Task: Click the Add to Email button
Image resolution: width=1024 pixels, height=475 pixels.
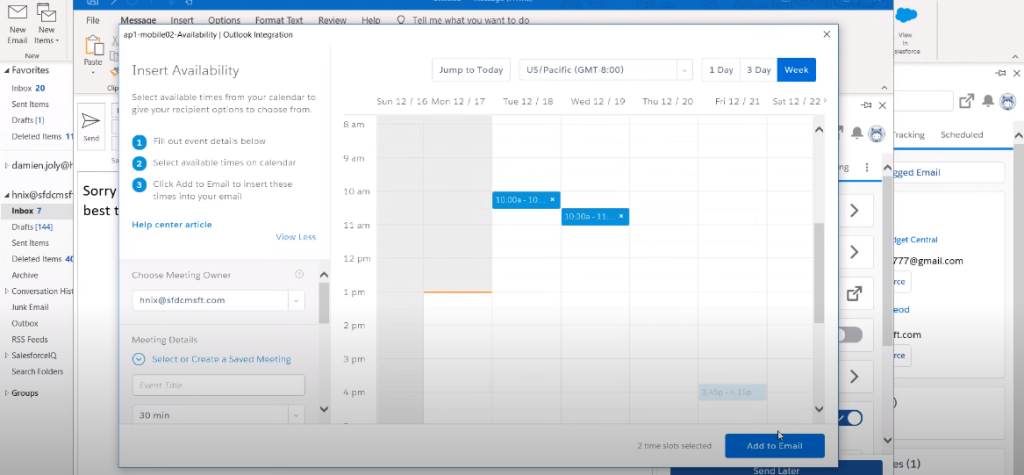Action: 775,446
